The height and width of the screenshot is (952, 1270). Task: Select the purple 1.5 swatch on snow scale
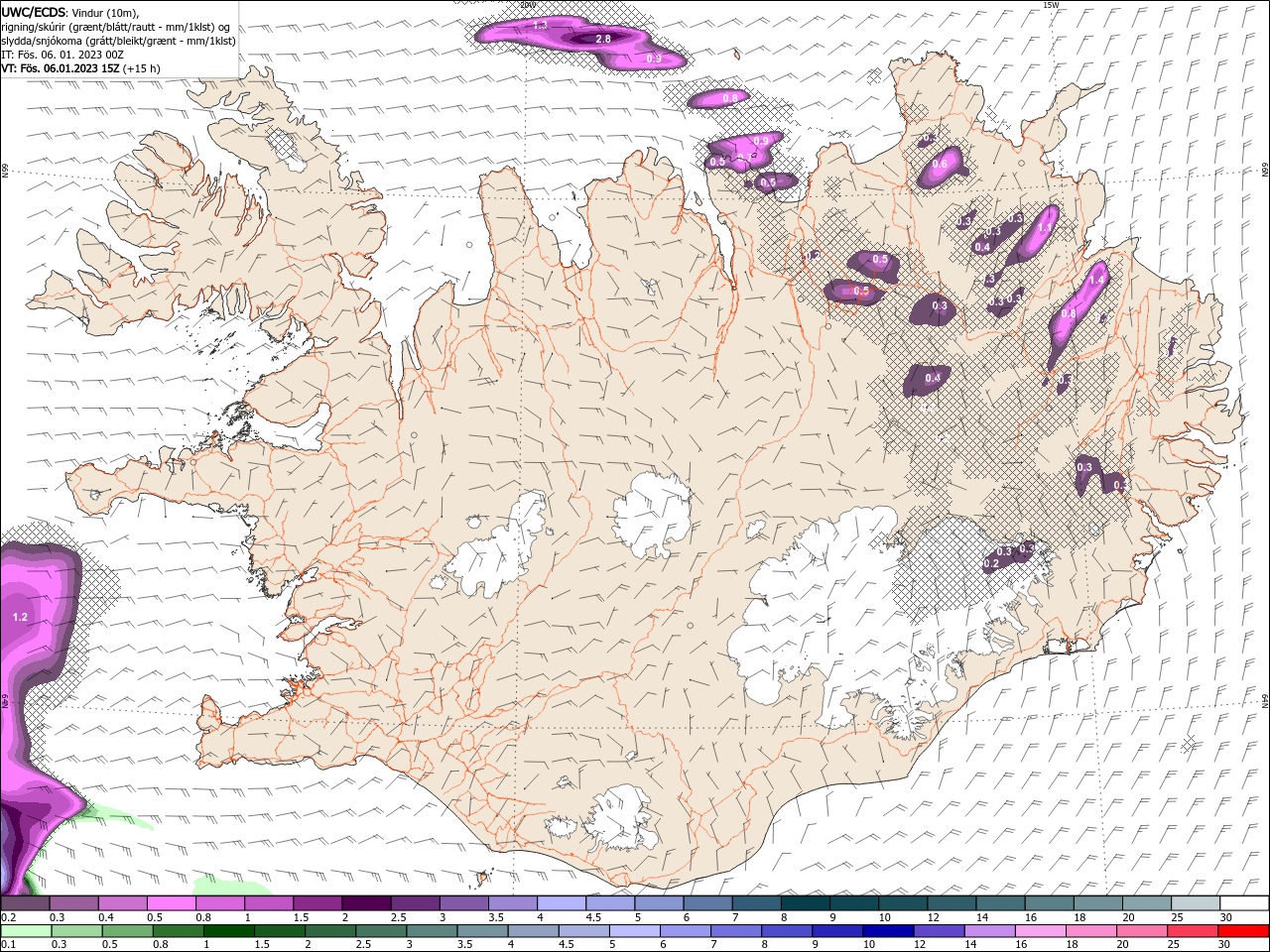pyautogui.click(x=317, y=903)
